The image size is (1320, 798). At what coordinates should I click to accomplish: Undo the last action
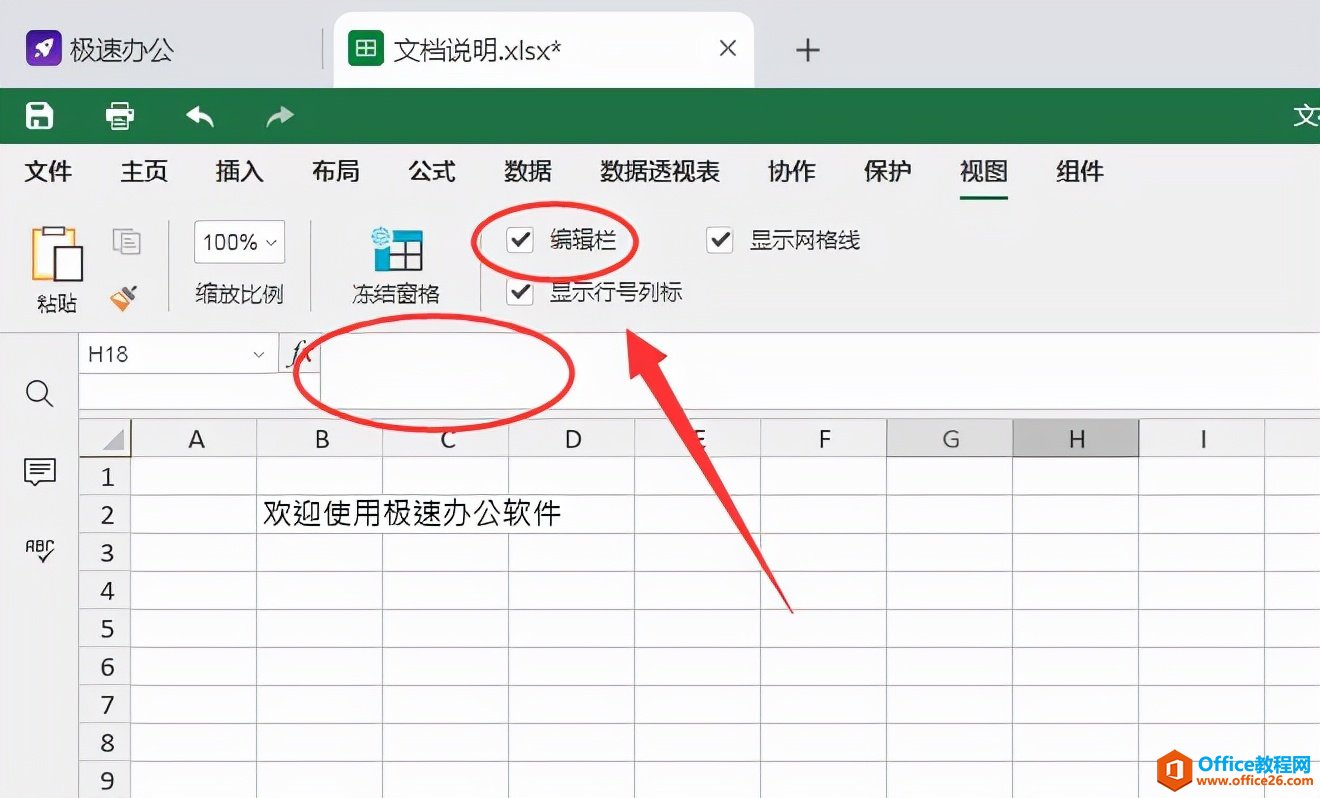199,115
